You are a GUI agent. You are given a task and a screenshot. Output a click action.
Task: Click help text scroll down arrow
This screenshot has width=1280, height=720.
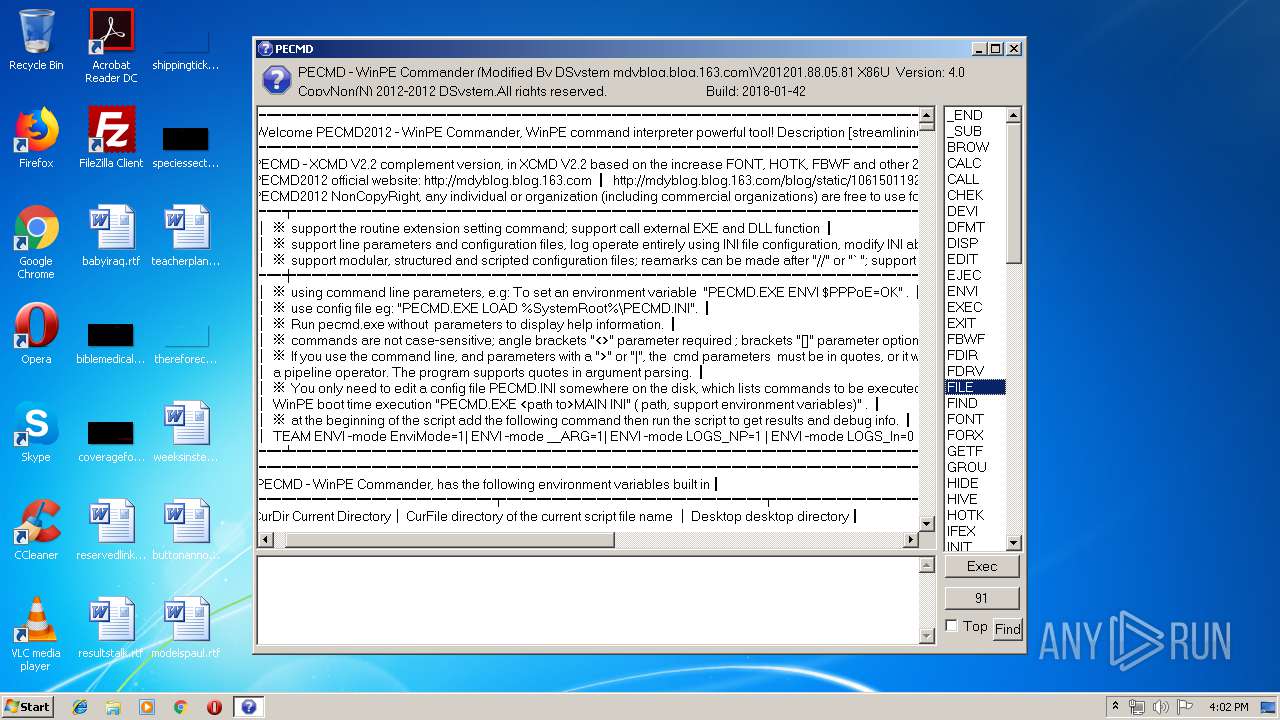click(x=926, y=524)
